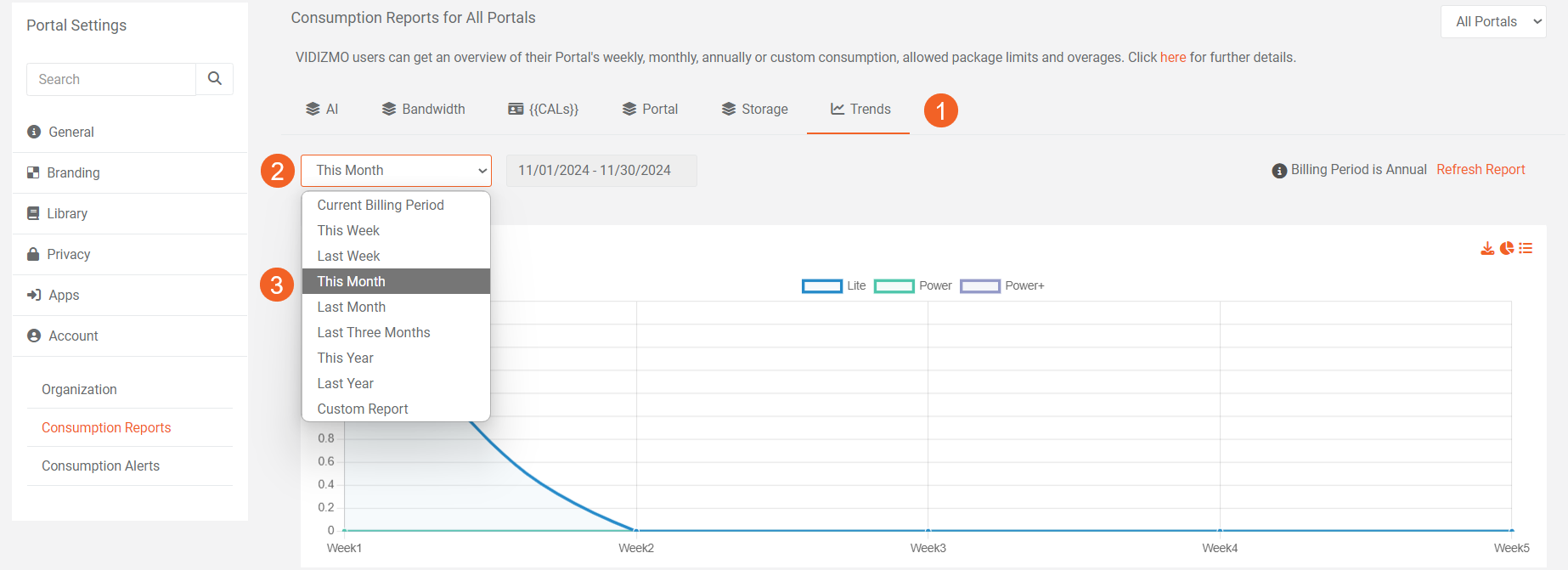Click the Refresh Report link

1481,170
